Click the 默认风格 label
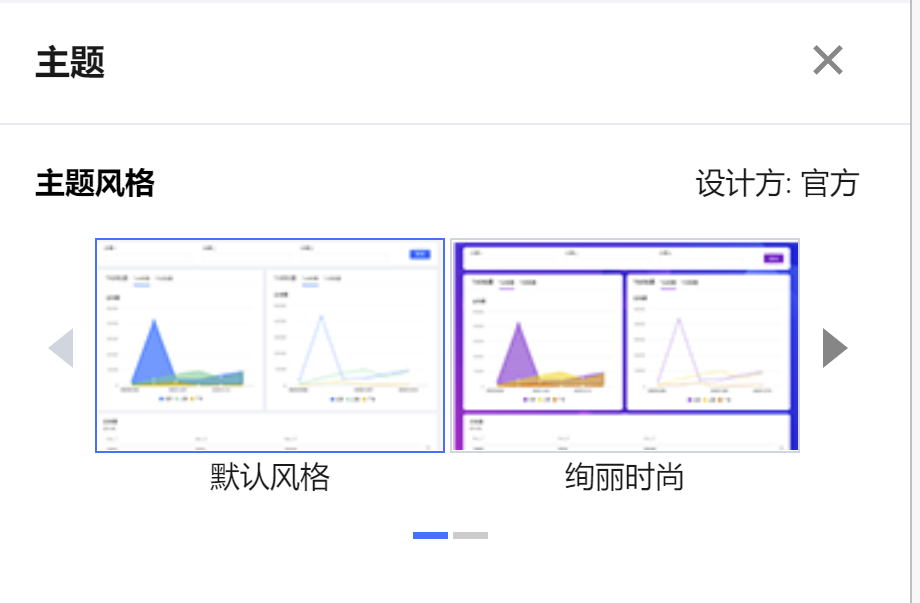The height and width of the screenshot is (603, 920). 270,477
